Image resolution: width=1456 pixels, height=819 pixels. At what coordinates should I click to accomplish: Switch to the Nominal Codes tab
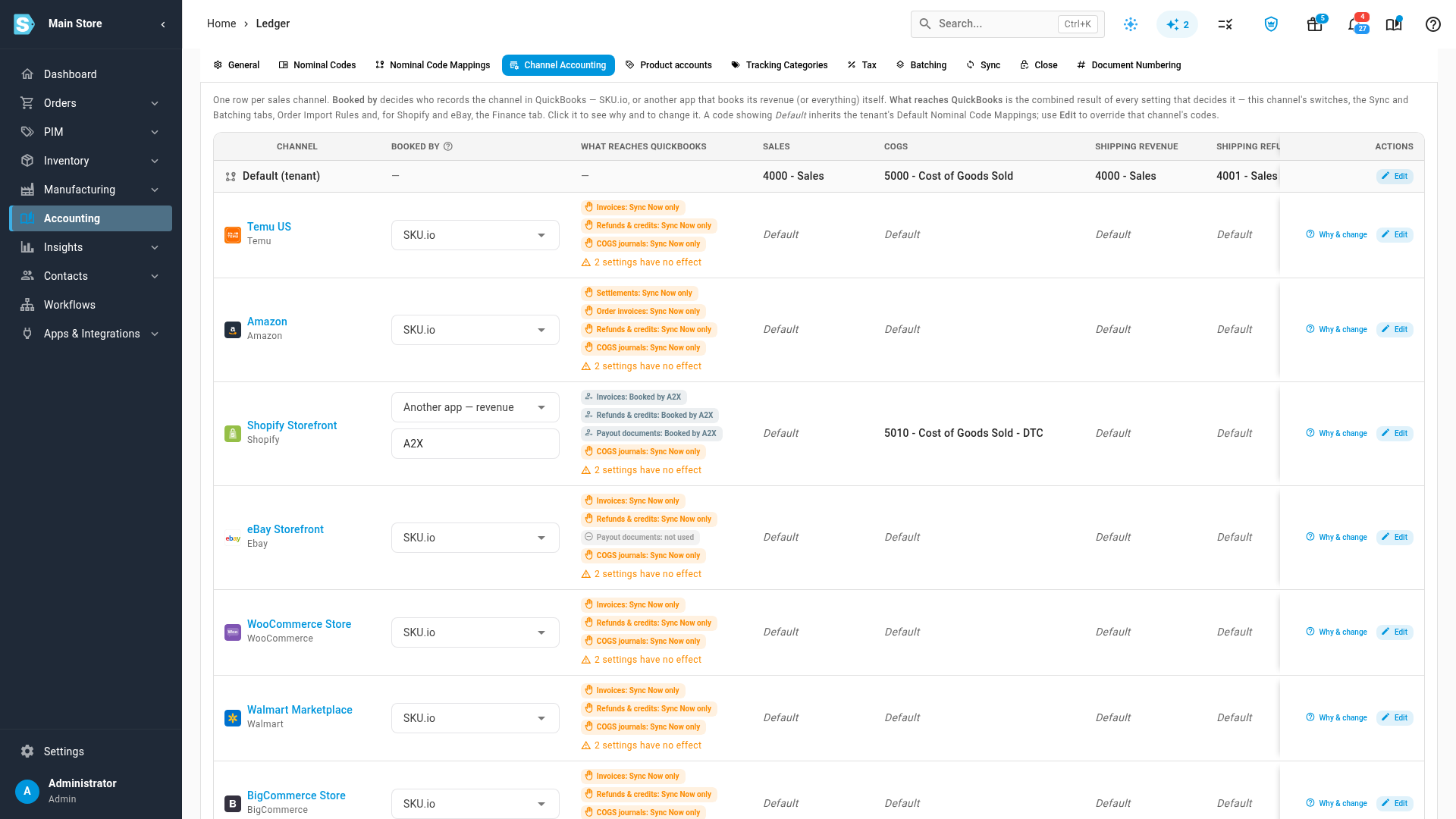317,65
